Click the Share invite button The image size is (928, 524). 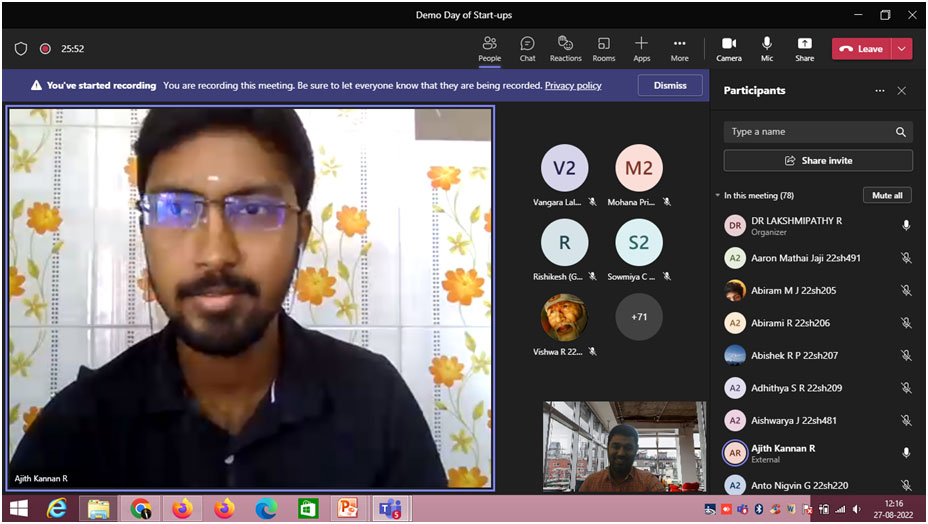point(818,160)
